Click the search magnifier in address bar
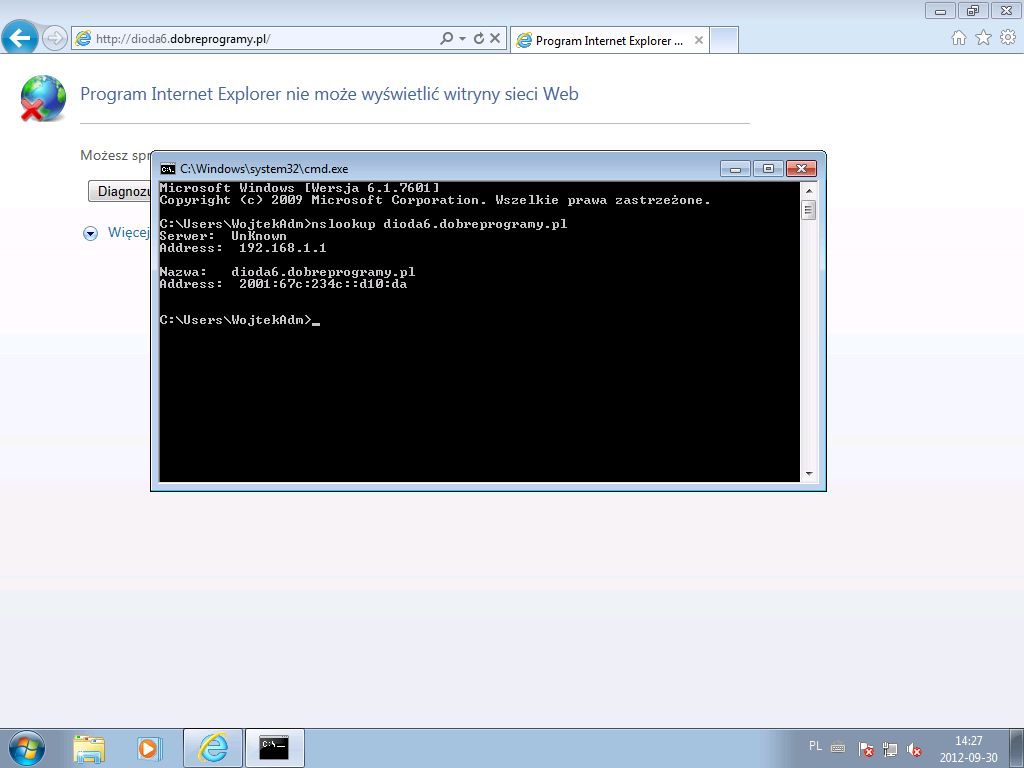The height and width of the screenshot is (768, 1024). point(447,39)
